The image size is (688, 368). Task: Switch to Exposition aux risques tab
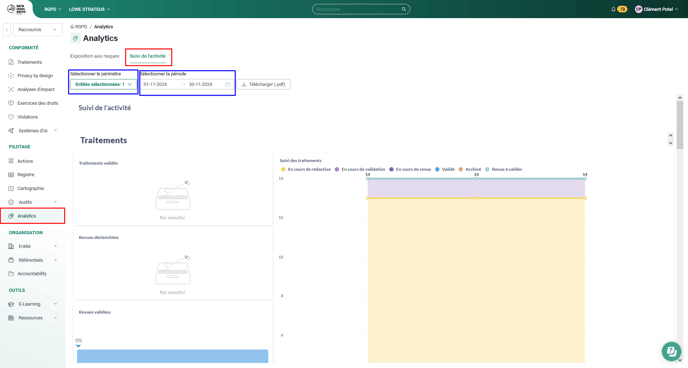[x=94, y=56]
